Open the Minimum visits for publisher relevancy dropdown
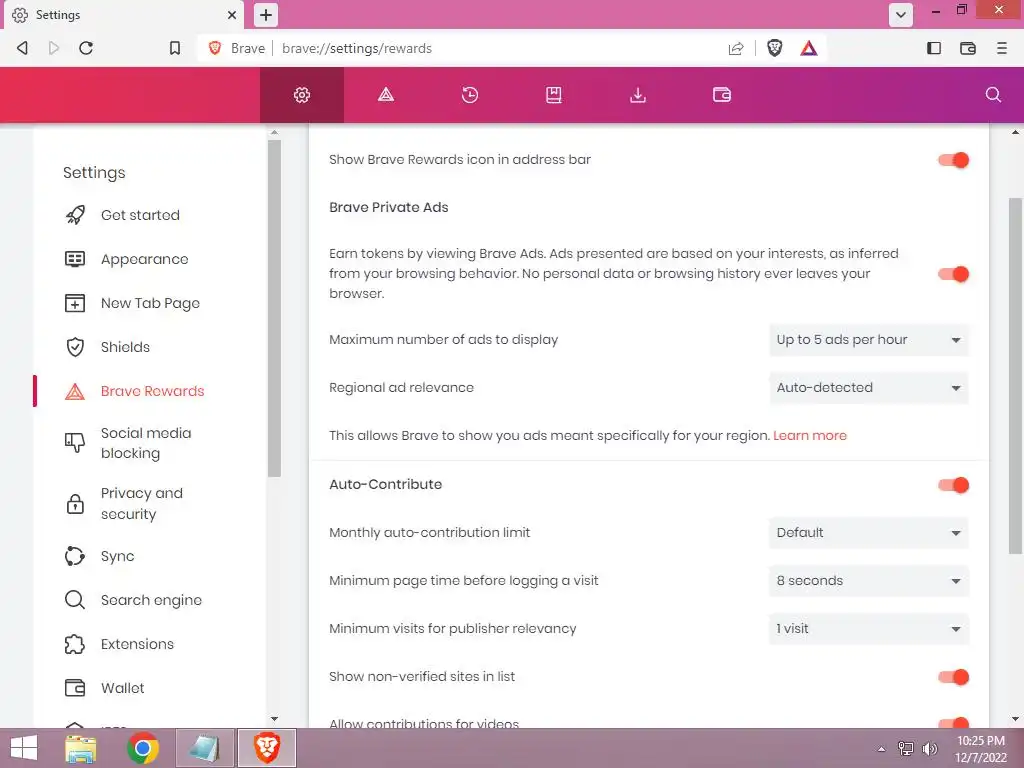 coord(869,629)
